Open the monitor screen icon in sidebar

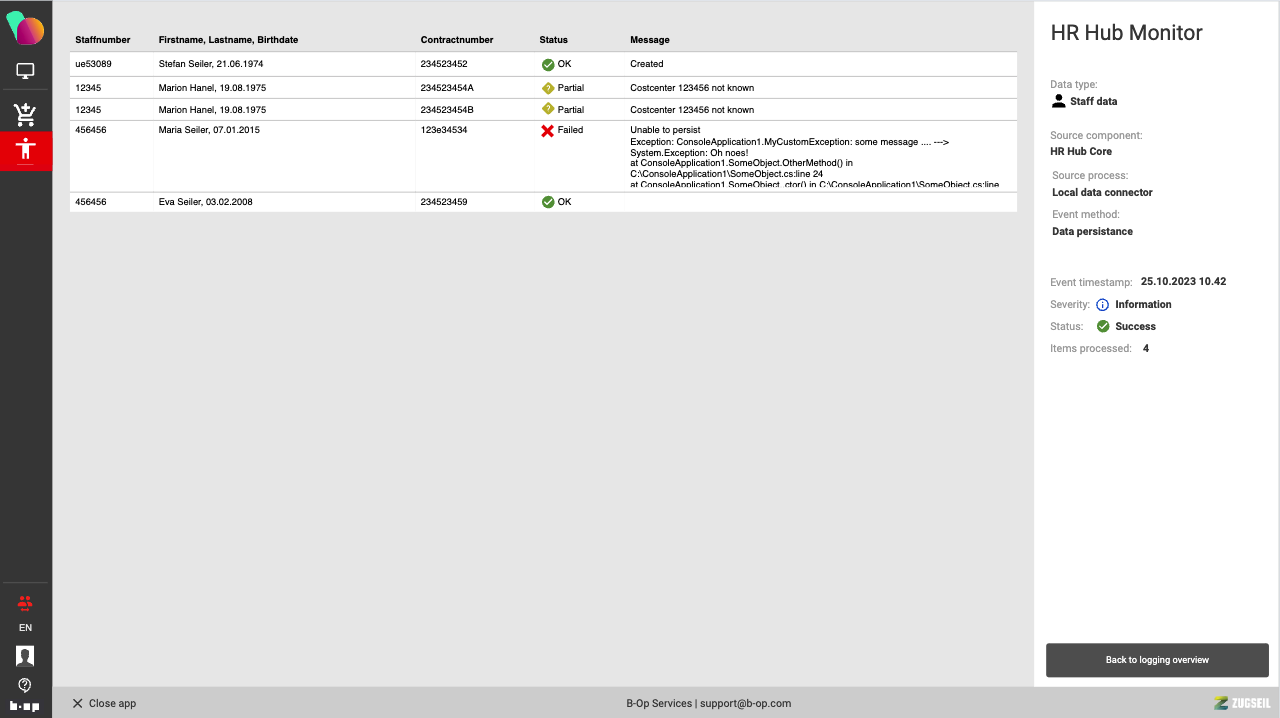[25, 72]
